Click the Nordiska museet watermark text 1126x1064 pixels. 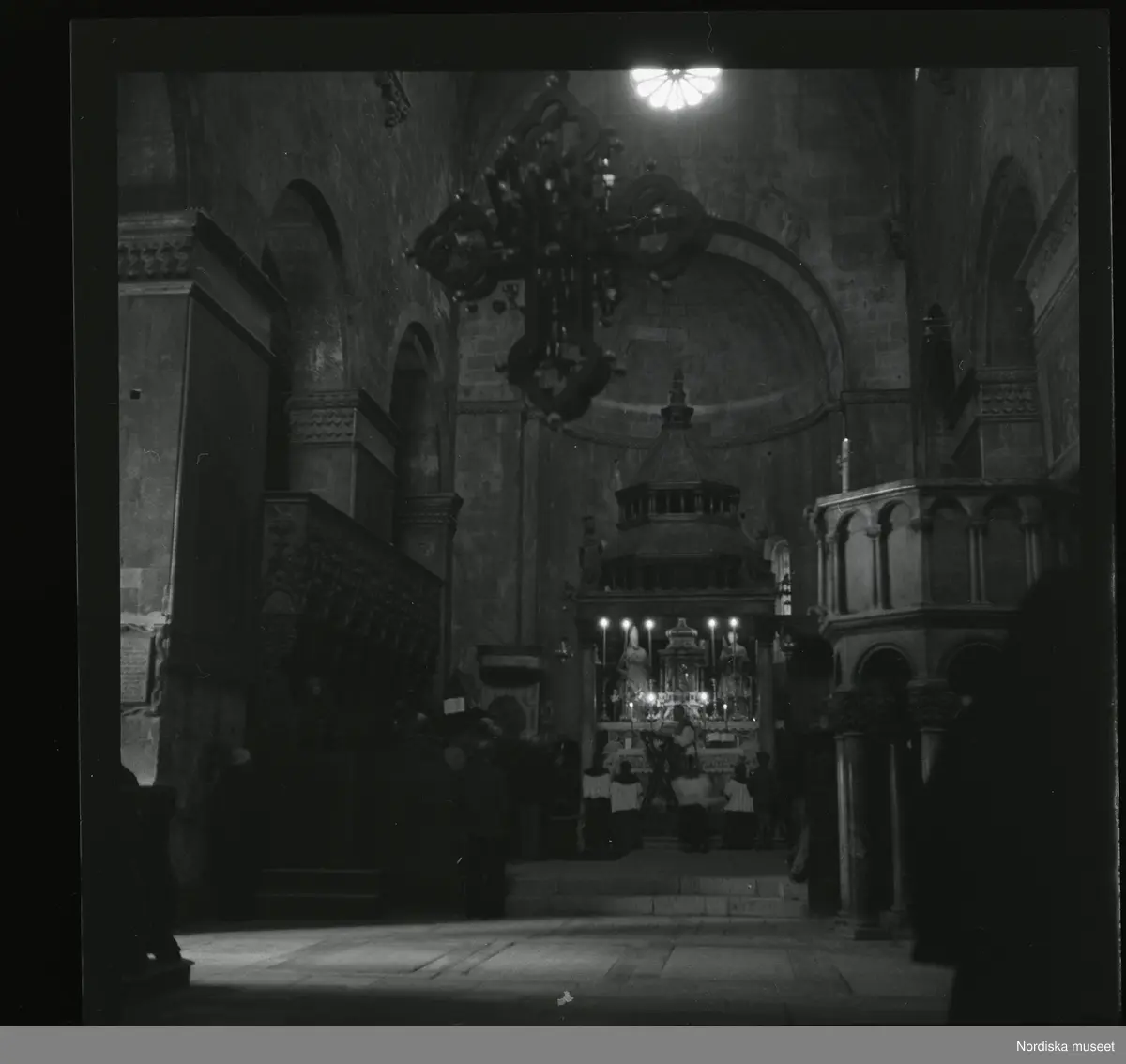pyautogui.click(x=1064, y=1047)
